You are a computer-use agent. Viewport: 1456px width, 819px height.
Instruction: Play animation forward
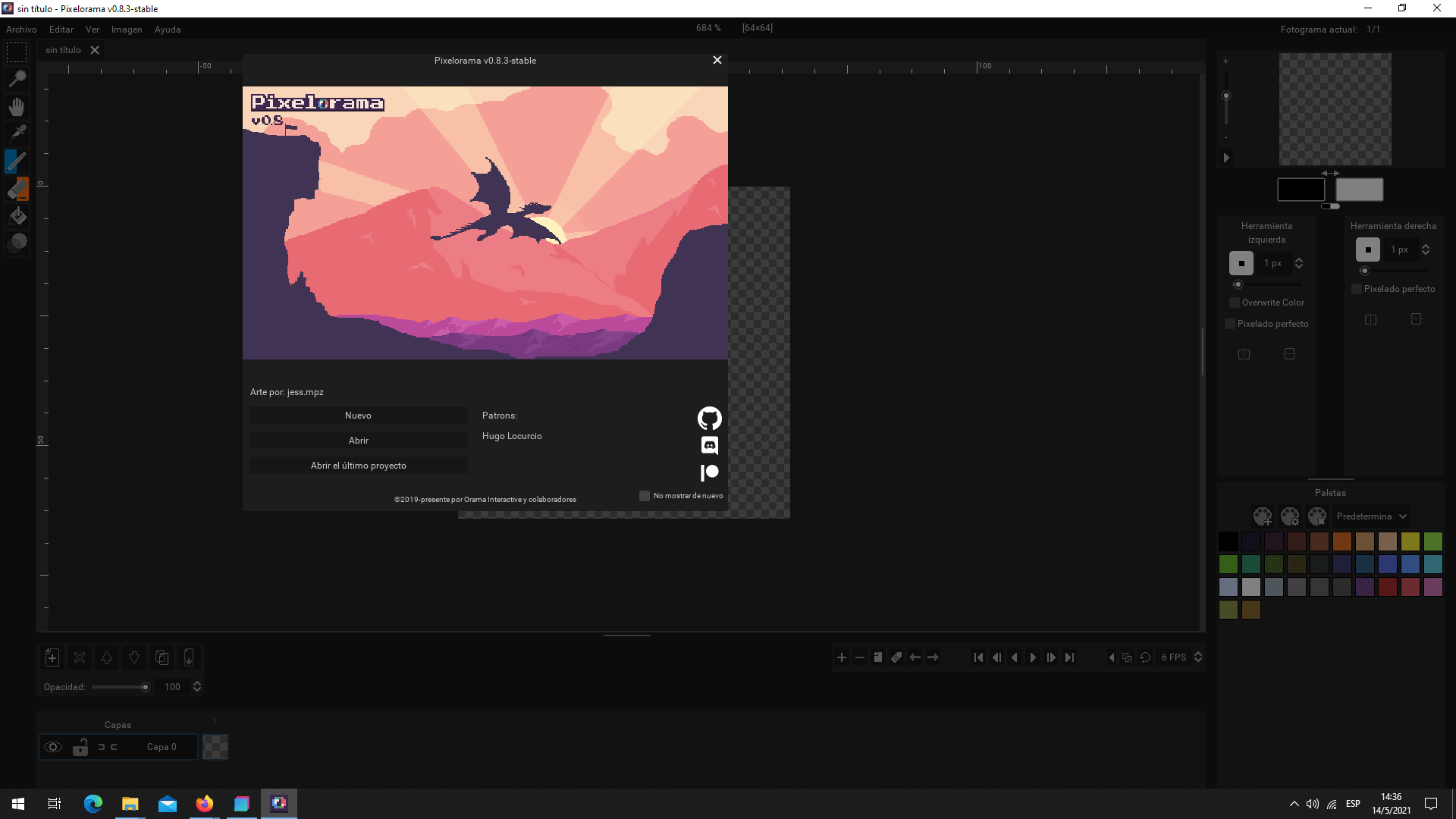pos(1033,657)
